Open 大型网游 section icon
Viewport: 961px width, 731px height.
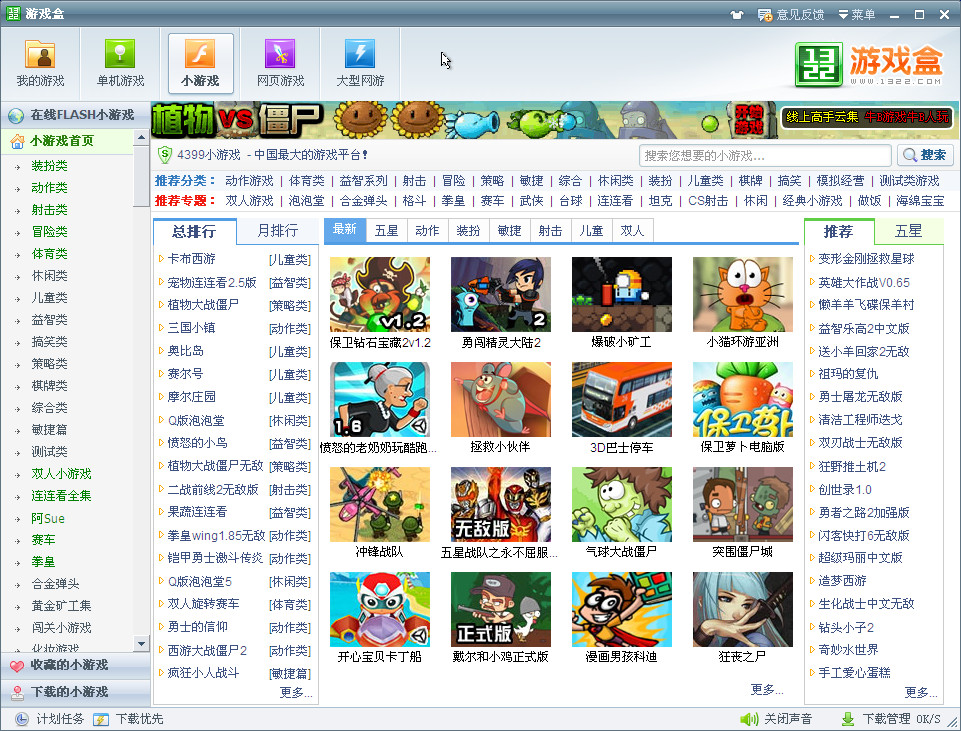(360, 55)
